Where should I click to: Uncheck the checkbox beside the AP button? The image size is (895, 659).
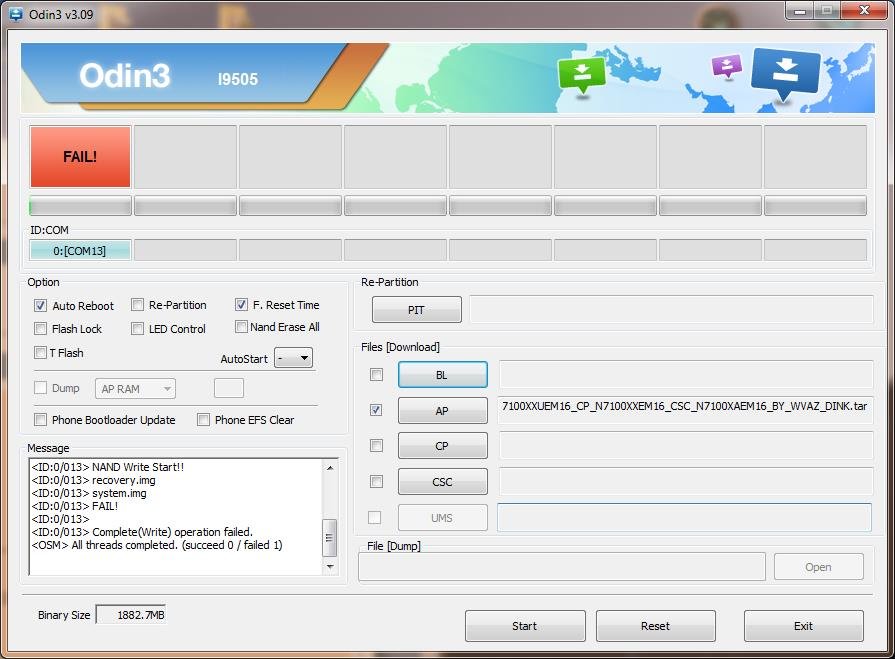(376, 410)
